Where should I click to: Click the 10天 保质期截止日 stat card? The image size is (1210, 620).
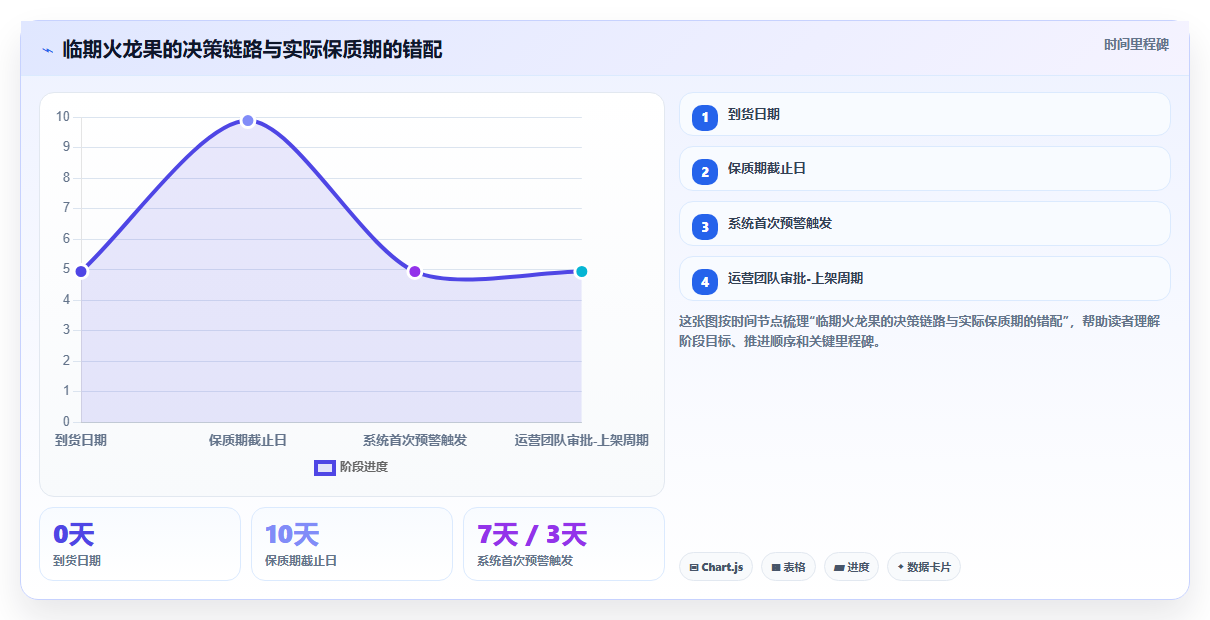pyautogui.click(x=352, y=544)
